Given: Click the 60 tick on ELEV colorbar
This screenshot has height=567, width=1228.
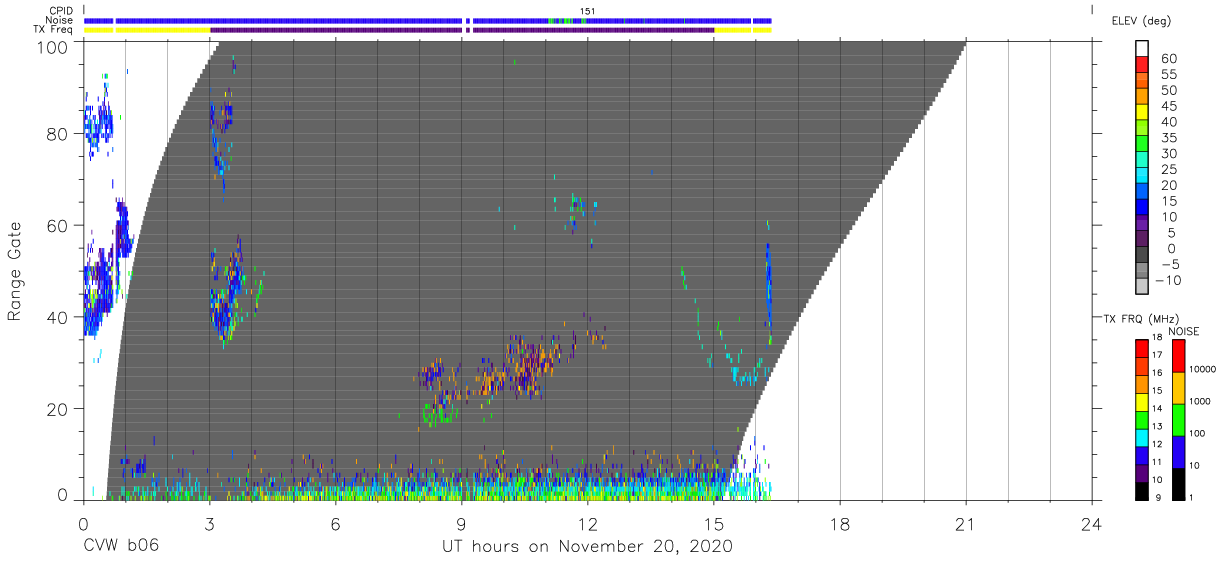Looking at the screenshot, I should click(x=1169, y=59).
